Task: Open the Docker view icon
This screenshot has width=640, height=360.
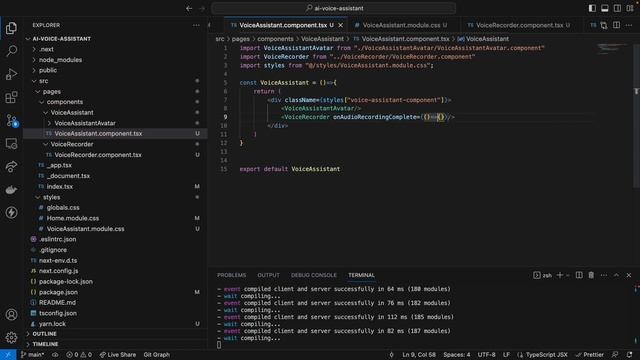Action: [x=11, y=190]
